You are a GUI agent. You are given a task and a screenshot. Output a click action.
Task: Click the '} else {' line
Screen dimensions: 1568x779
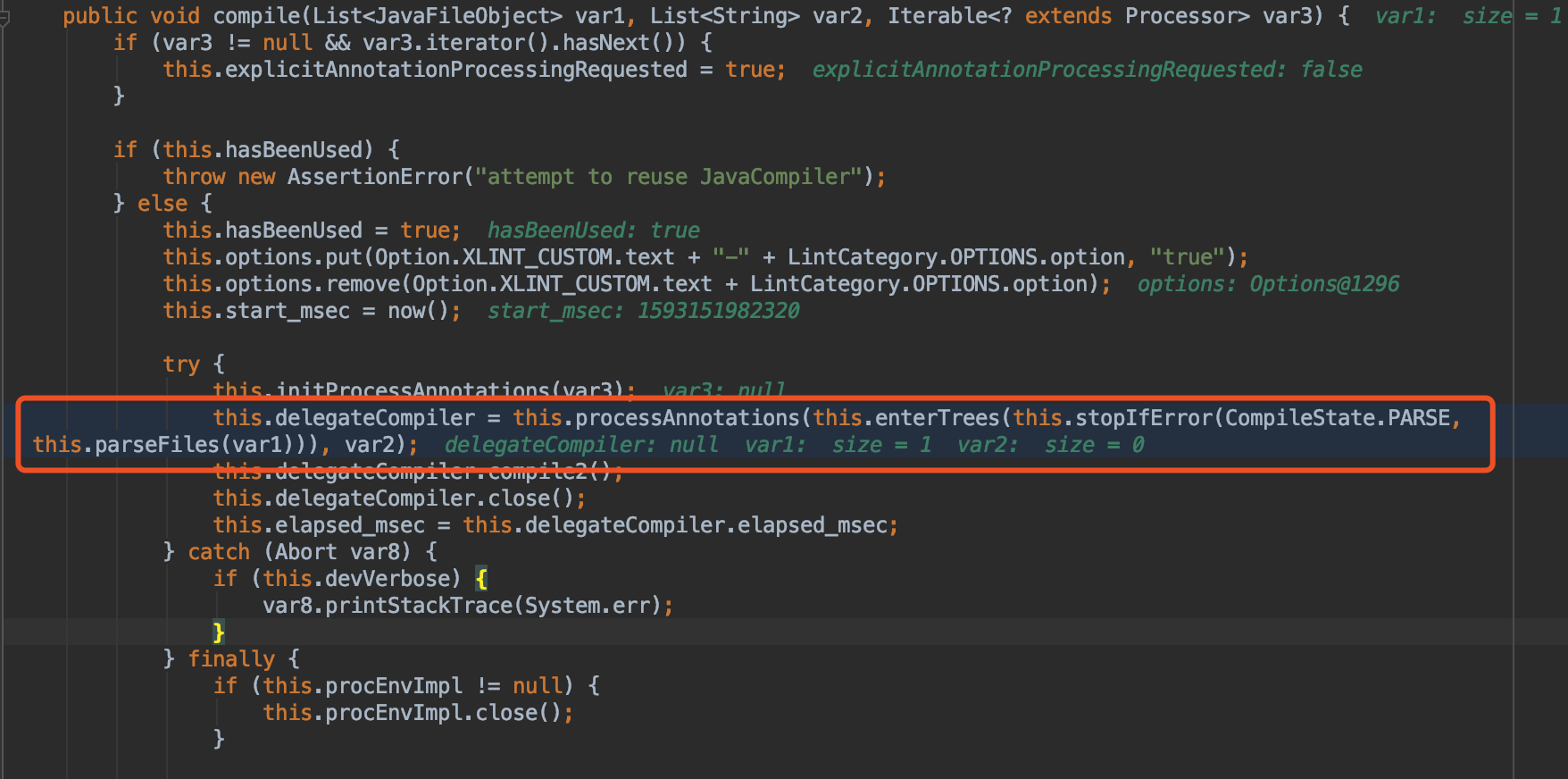163,204
